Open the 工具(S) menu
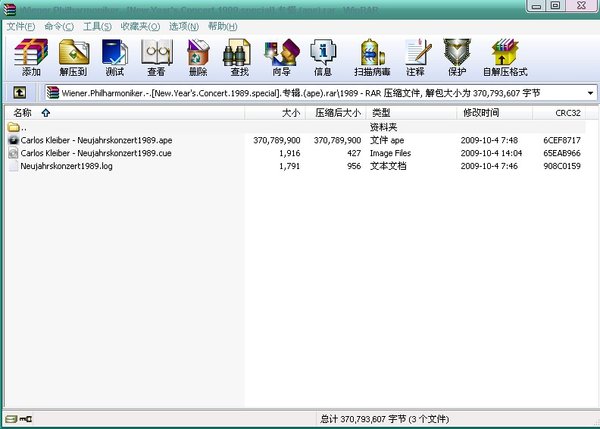 [x=97, y=26]
